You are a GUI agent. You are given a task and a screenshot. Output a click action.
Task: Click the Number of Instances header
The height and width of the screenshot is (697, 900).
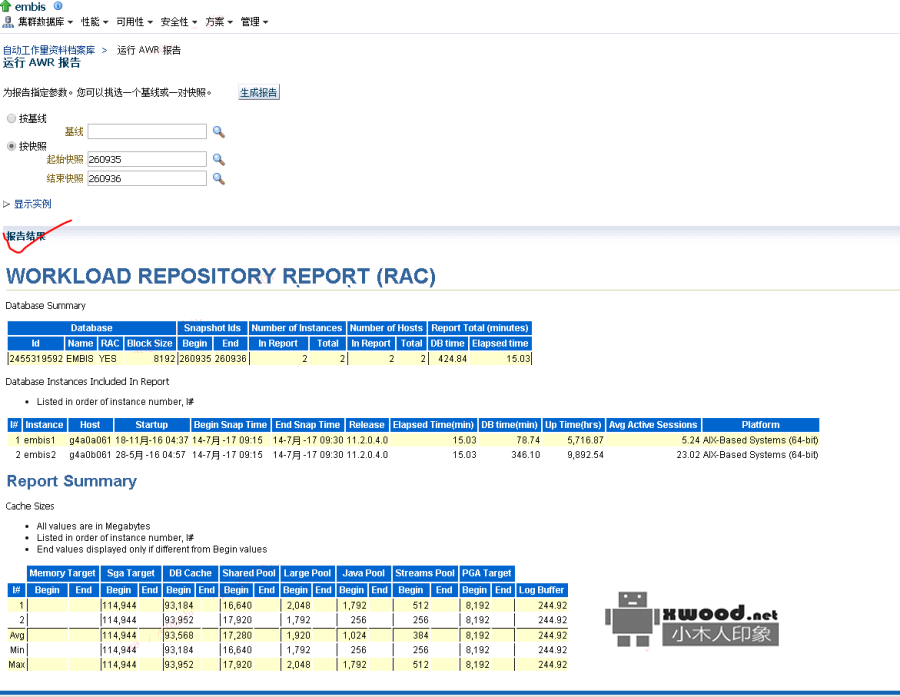point(297,328)
